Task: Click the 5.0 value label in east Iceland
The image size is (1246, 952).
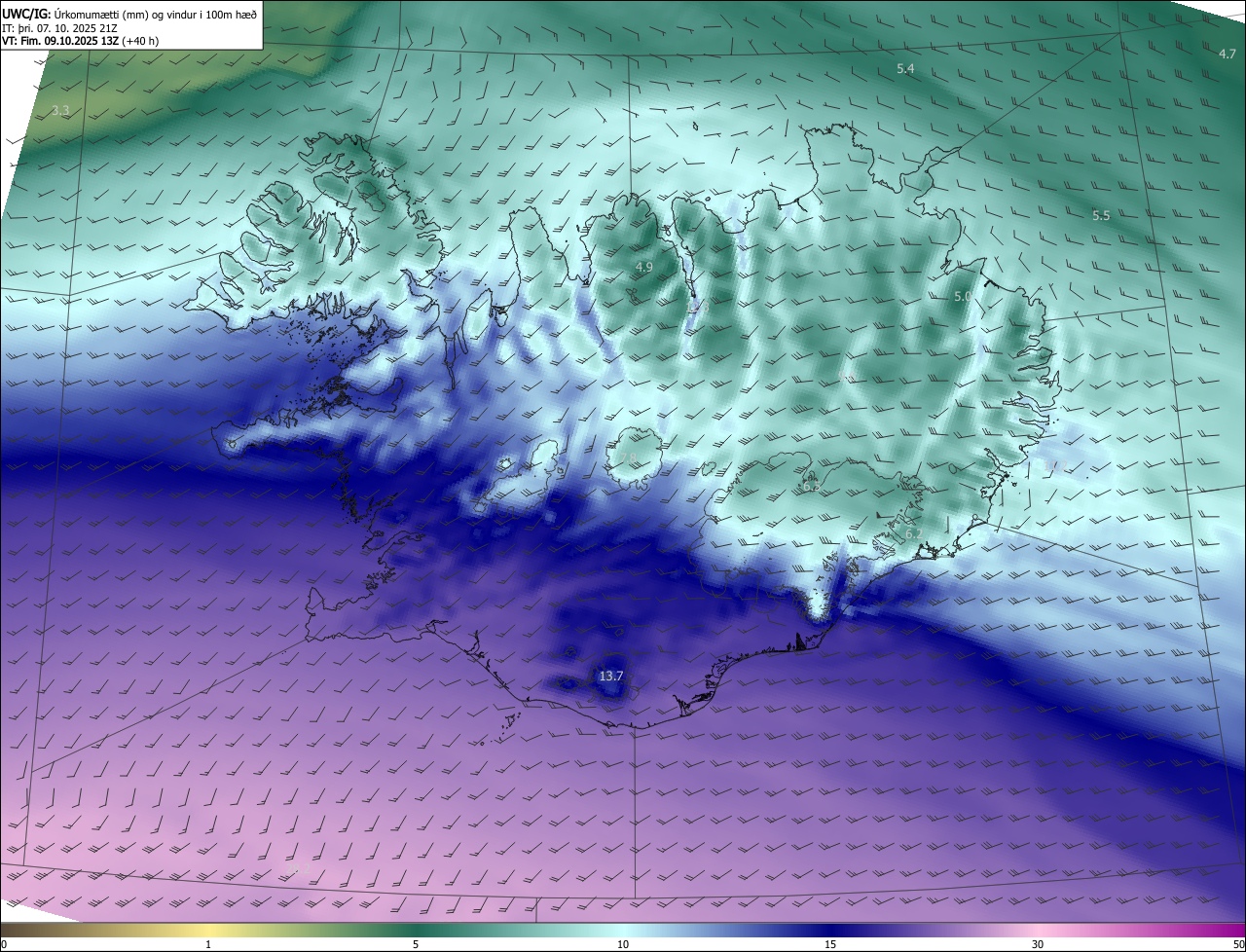Action: click(962, 296)
